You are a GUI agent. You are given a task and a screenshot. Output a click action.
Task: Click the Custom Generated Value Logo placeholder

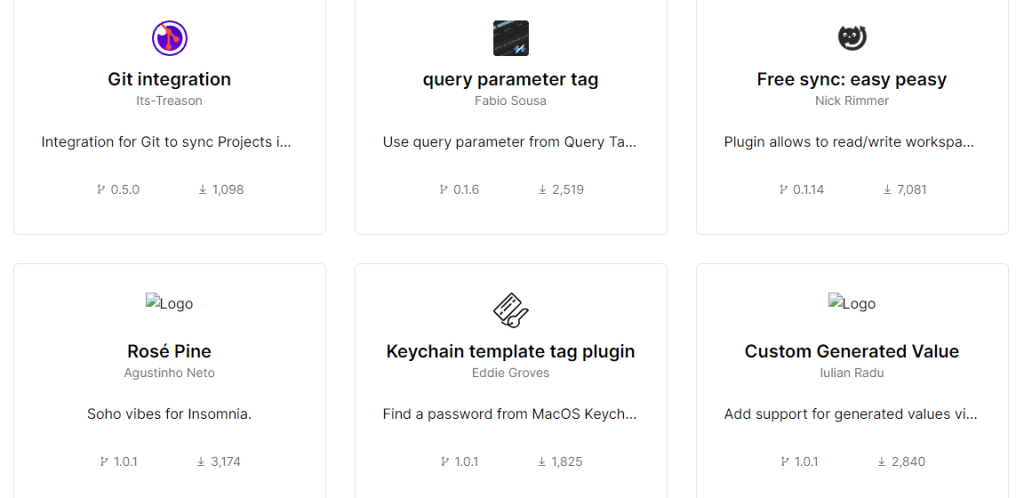[x=852, y=302]
